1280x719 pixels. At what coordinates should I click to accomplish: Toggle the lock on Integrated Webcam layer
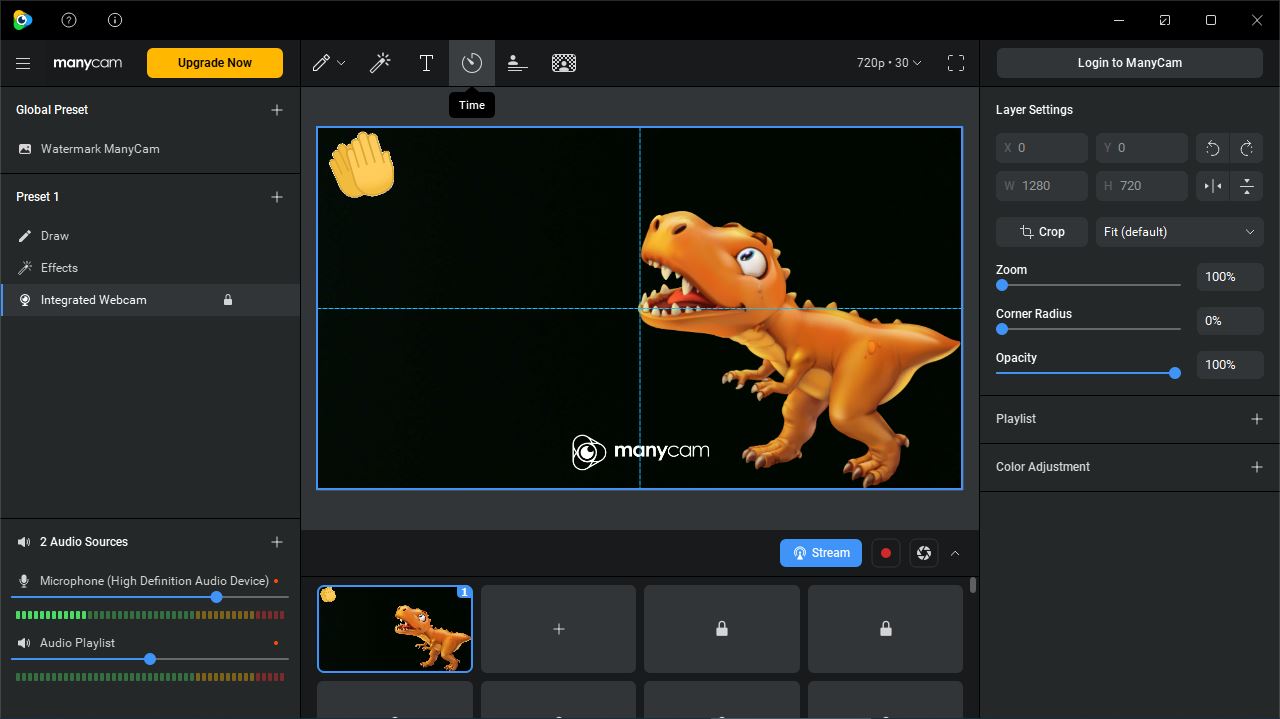pyautogui.click(x=228, y=300)
